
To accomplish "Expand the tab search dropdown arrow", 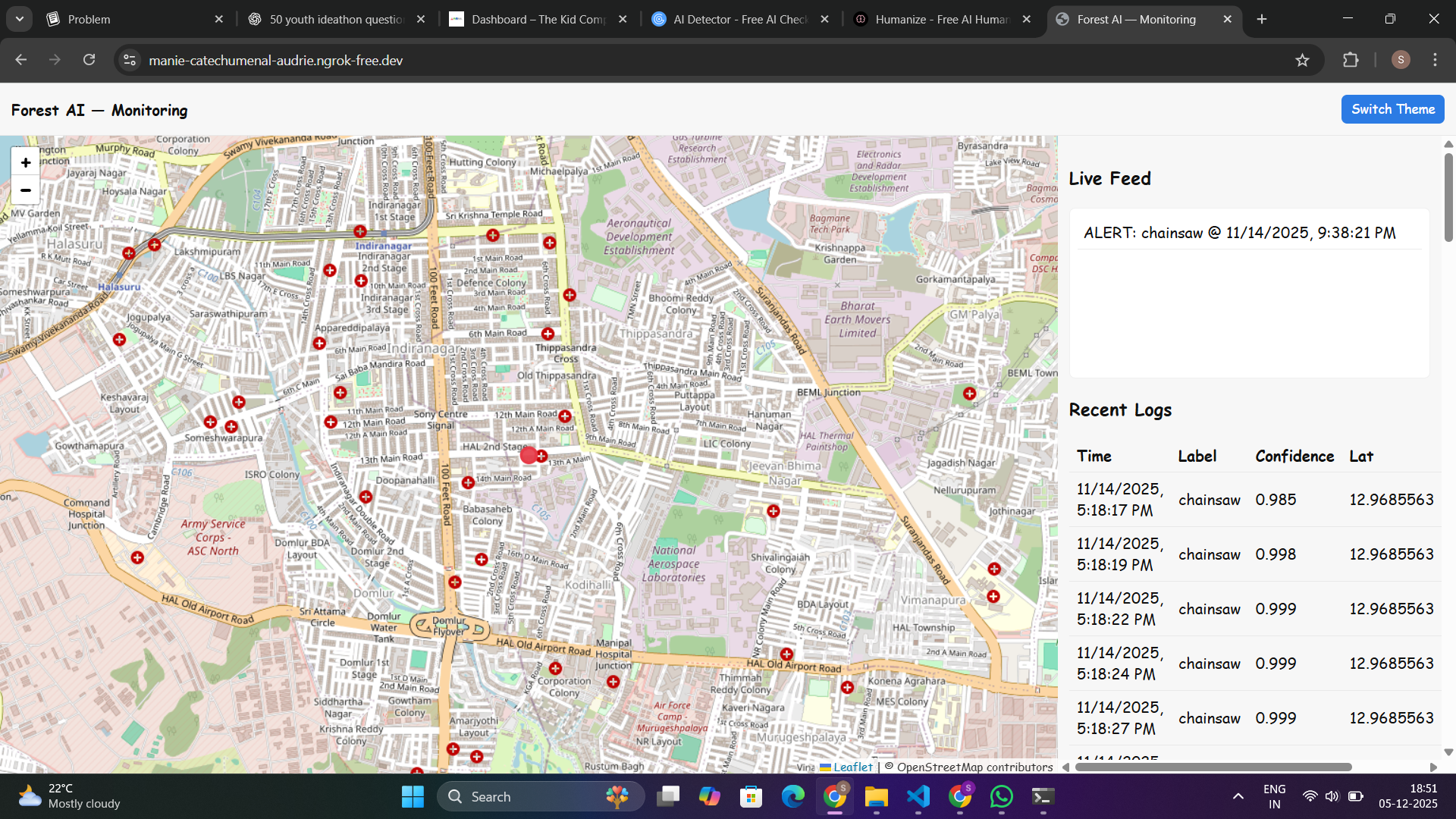I will (x=20, y=19).
